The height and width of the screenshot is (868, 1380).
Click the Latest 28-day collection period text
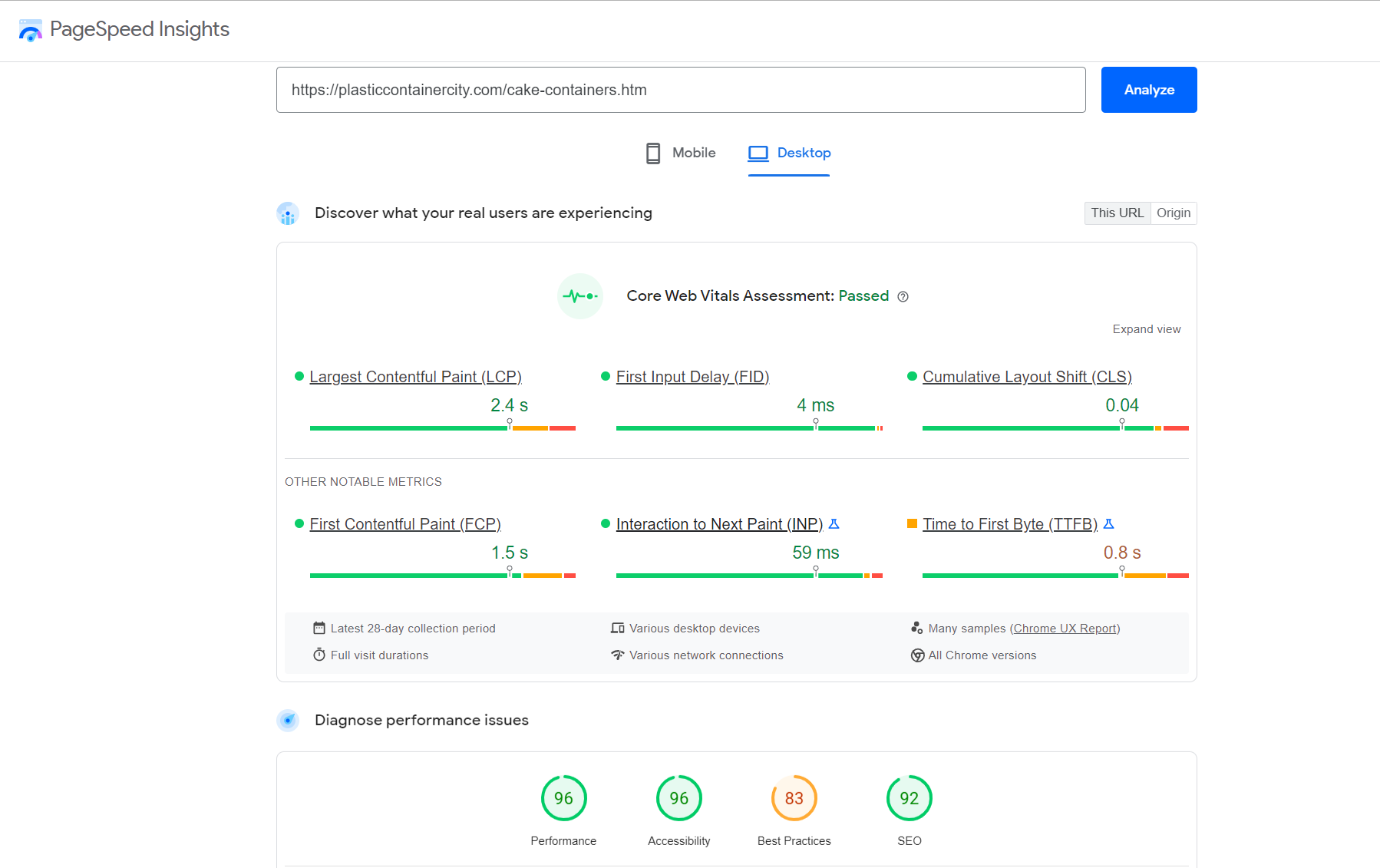(x=413, y=629)
